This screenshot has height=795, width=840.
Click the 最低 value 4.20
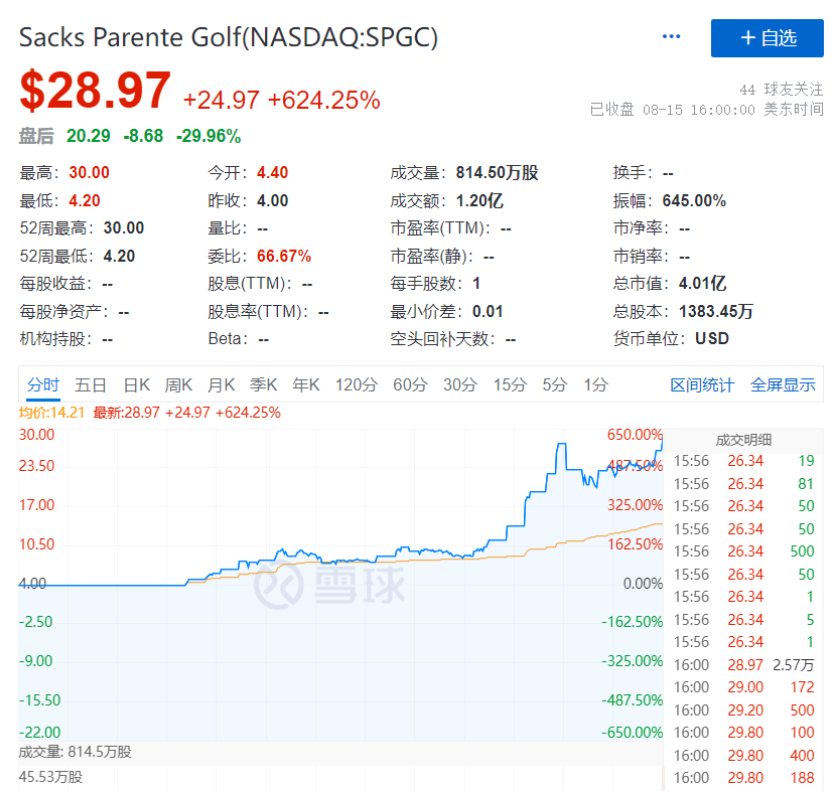tap(85, 200)
